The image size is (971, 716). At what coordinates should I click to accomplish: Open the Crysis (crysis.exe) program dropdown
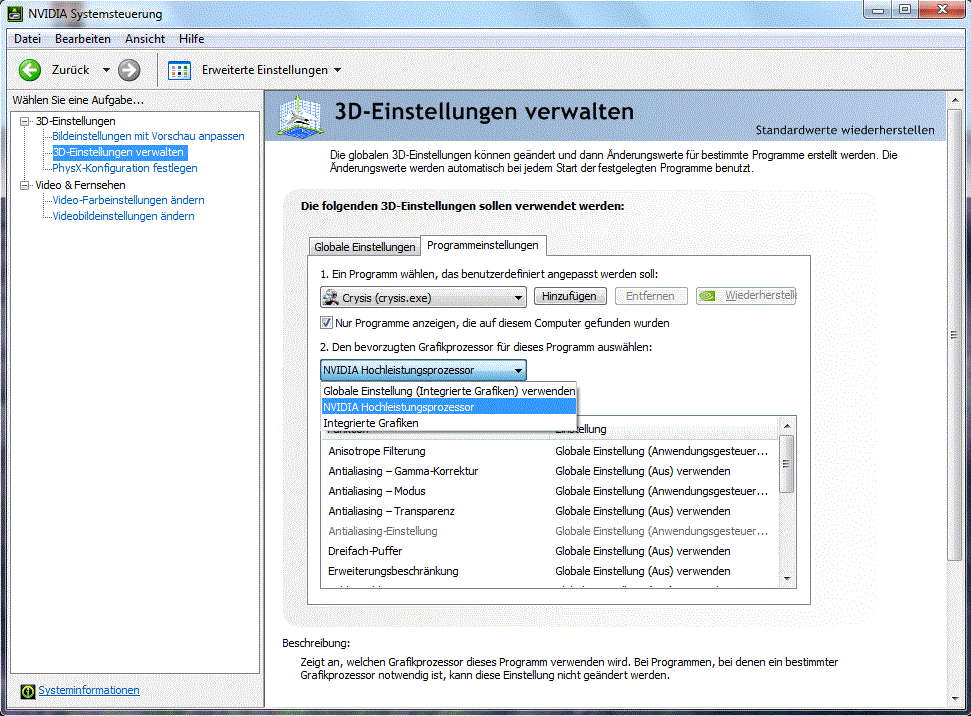[424, 297]
